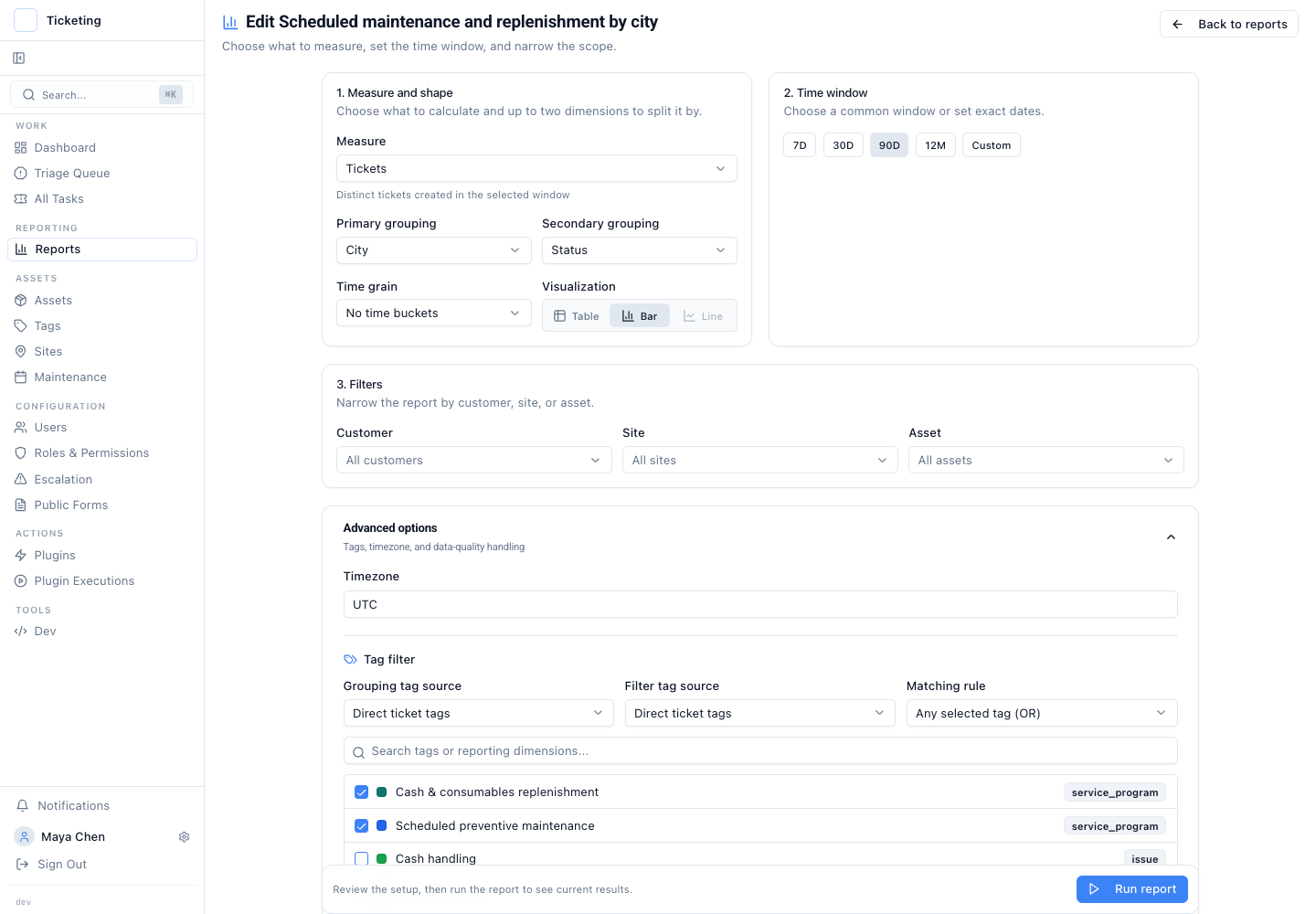1316x914 pixels.
Task: Select Table visualization
Action: tap(577, 316)
